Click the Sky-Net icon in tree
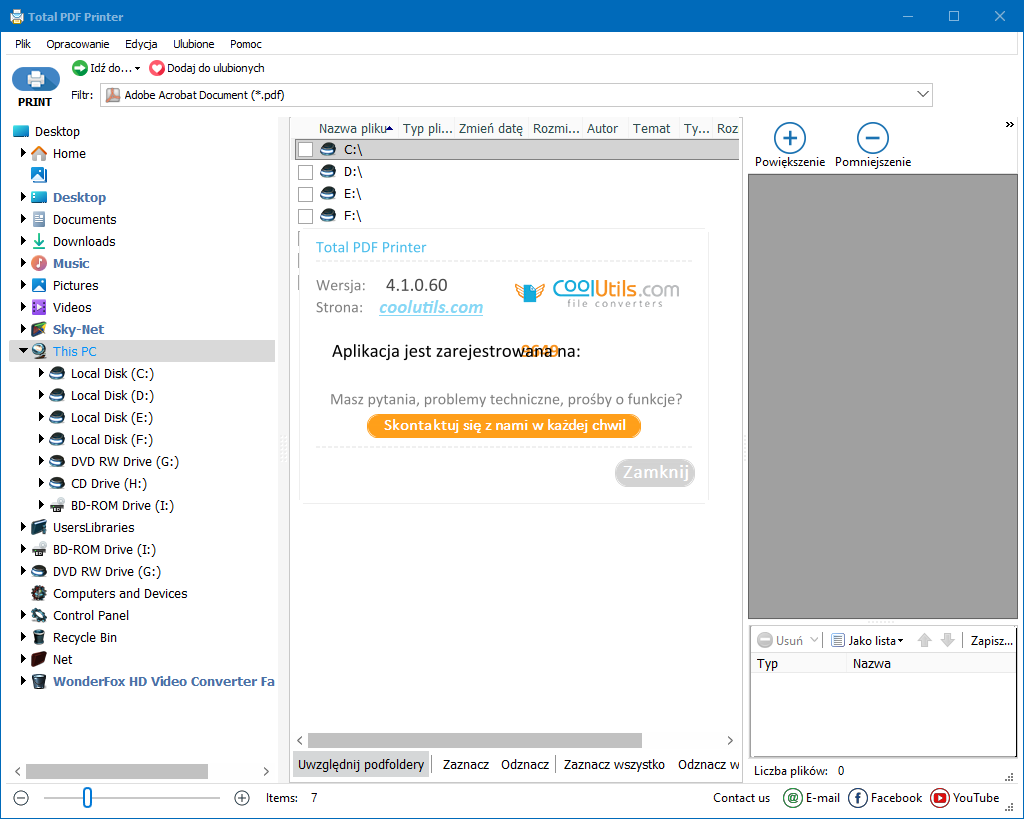The image size is (1024, 819). tap(39, 329)
